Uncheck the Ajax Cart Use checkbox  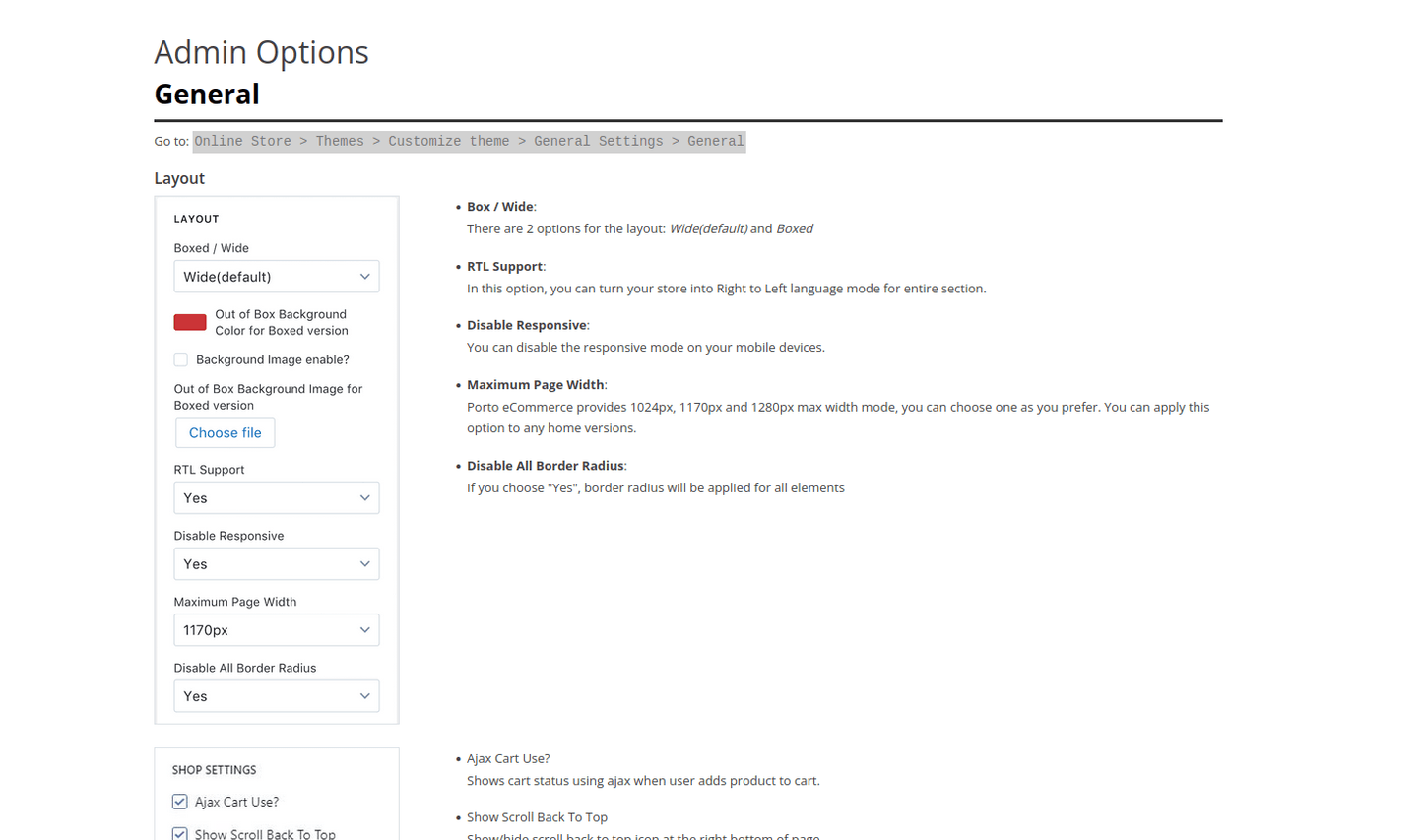[x=180, y=802]
